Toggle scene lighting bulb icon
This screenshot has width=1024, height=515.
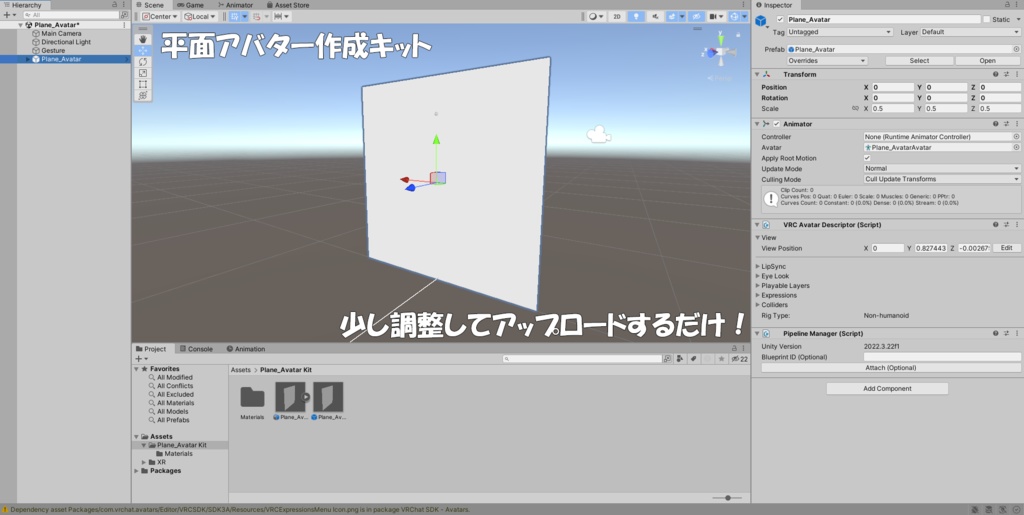(636, 16)
